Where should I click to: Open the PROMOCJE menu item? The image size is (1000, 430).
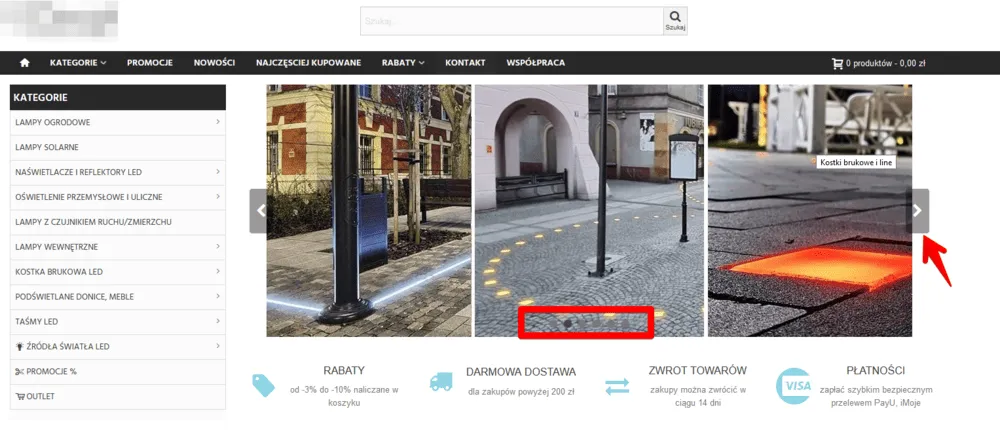click(150, 63)
